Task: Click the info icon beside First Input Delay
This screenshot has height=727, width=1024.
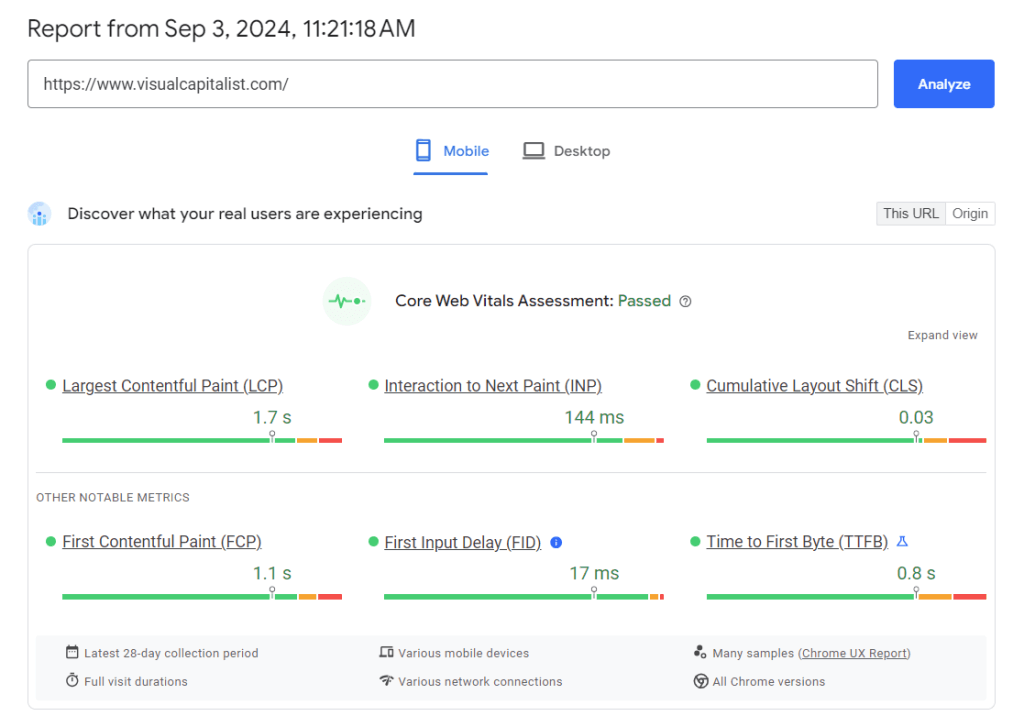Action: (556, 542)
